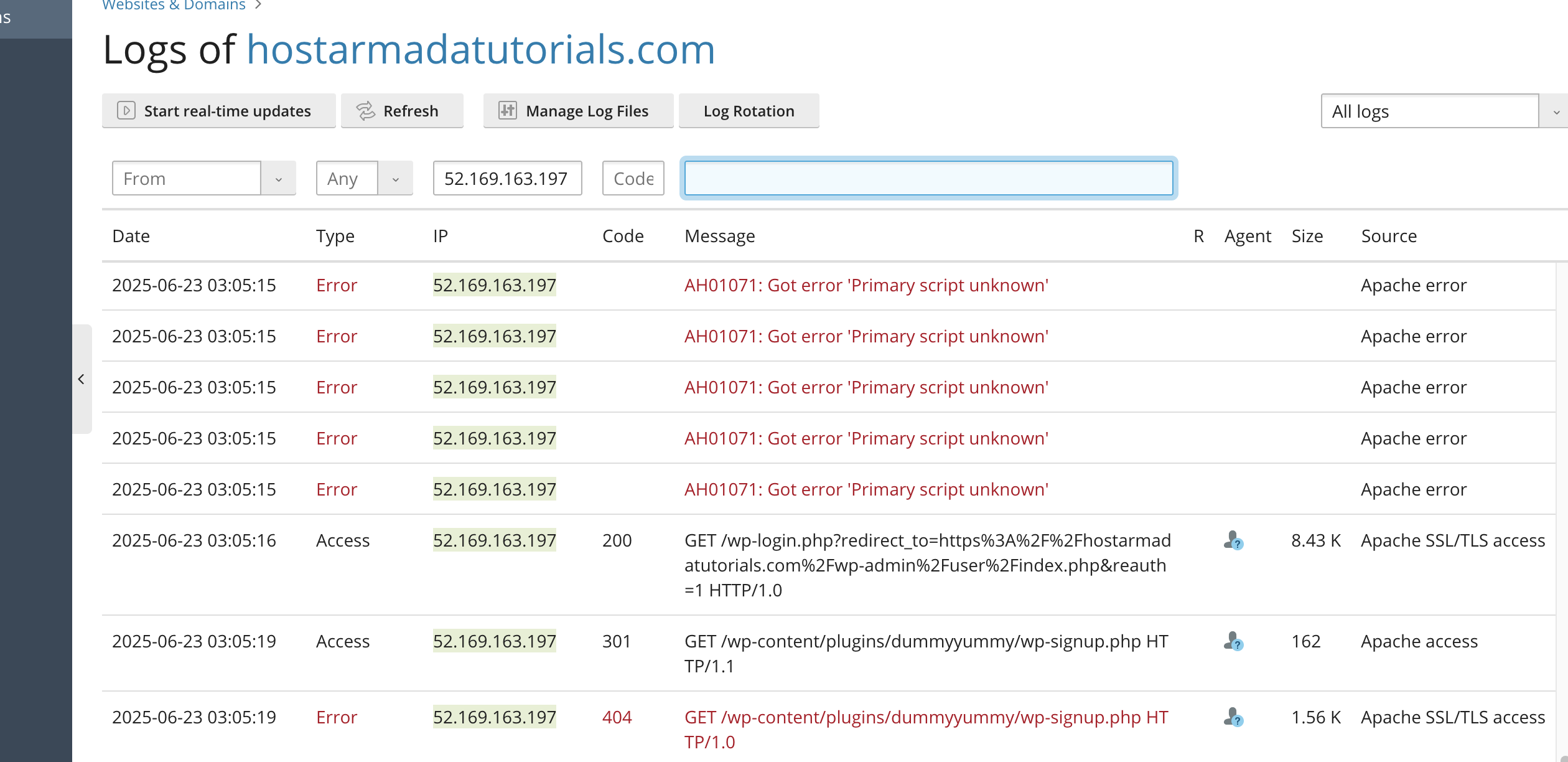Click the Any text in the type filter
This screenshot has width=1568, height=762.
342,179
